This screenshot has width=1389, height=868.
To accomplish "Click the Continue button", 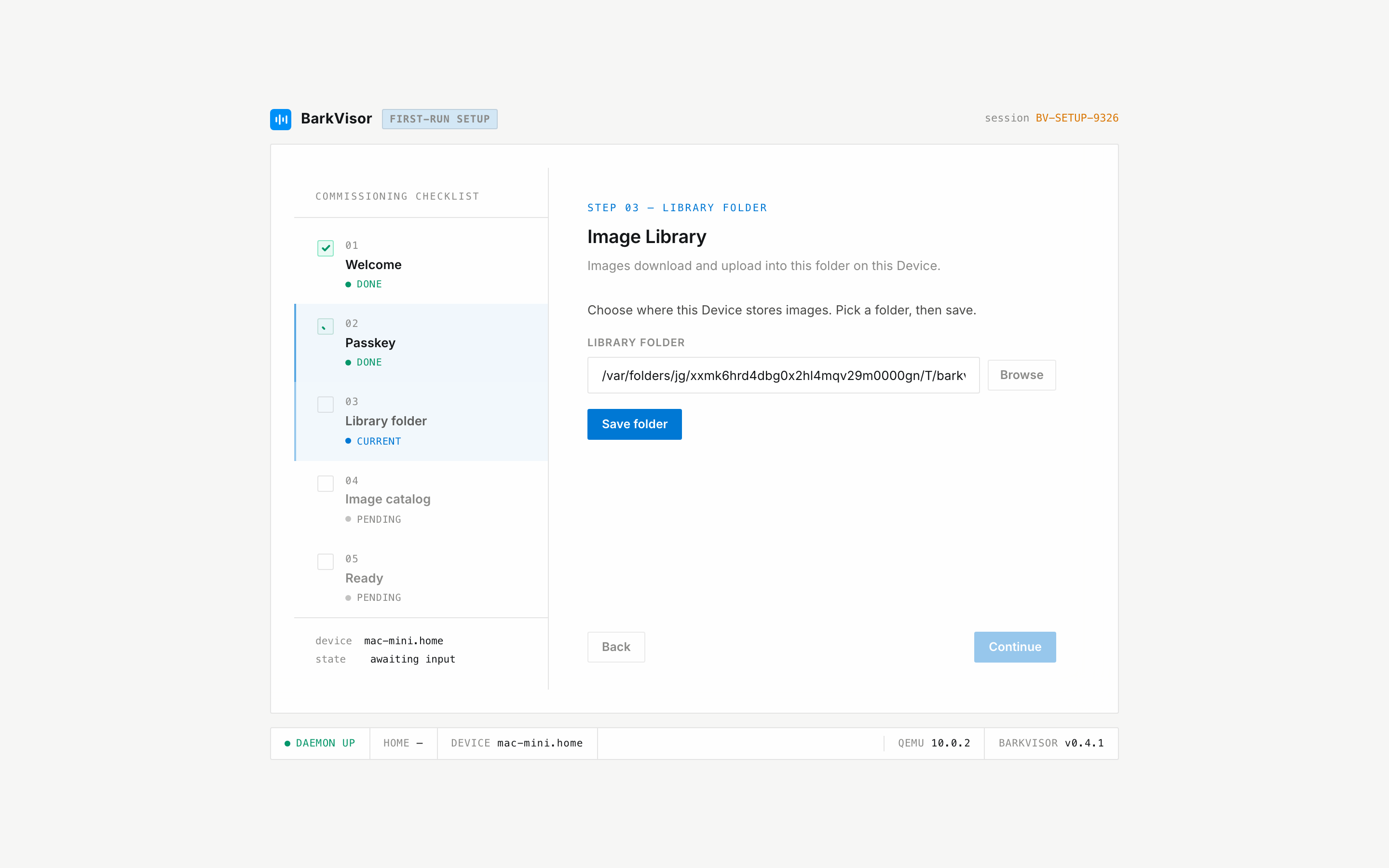I will pos(1015,647).
